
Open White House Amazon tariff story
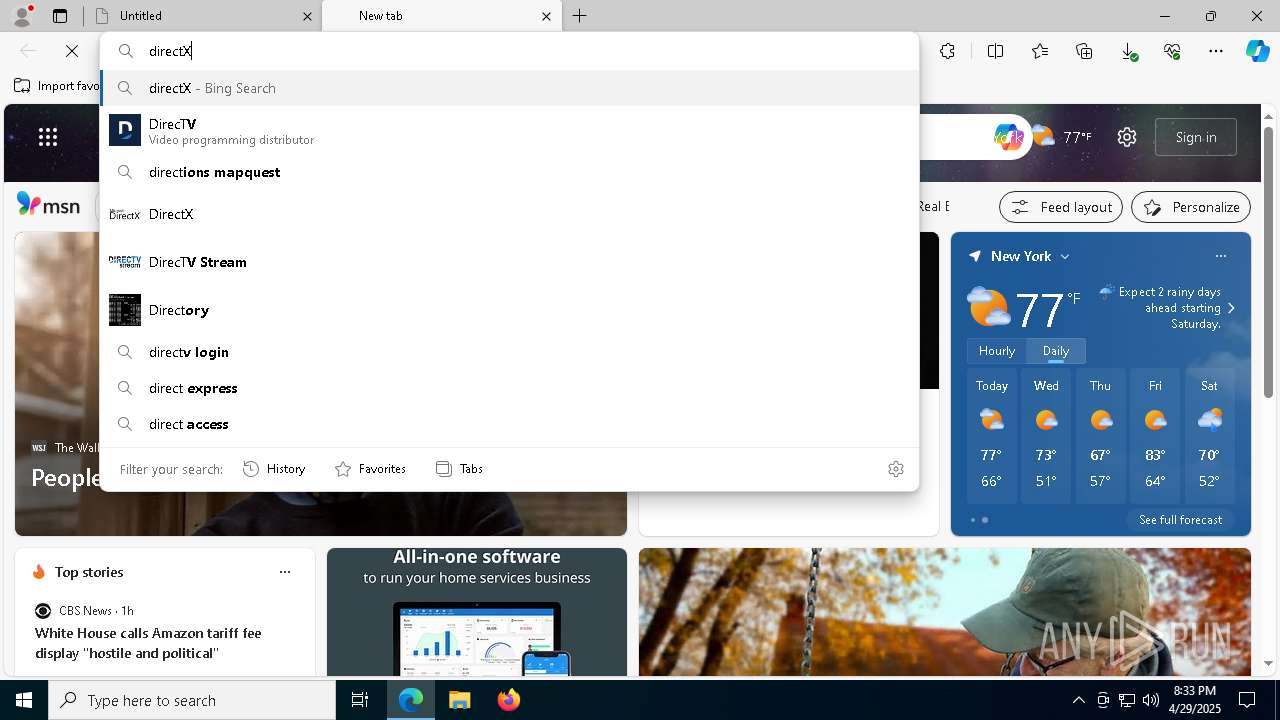148,644
